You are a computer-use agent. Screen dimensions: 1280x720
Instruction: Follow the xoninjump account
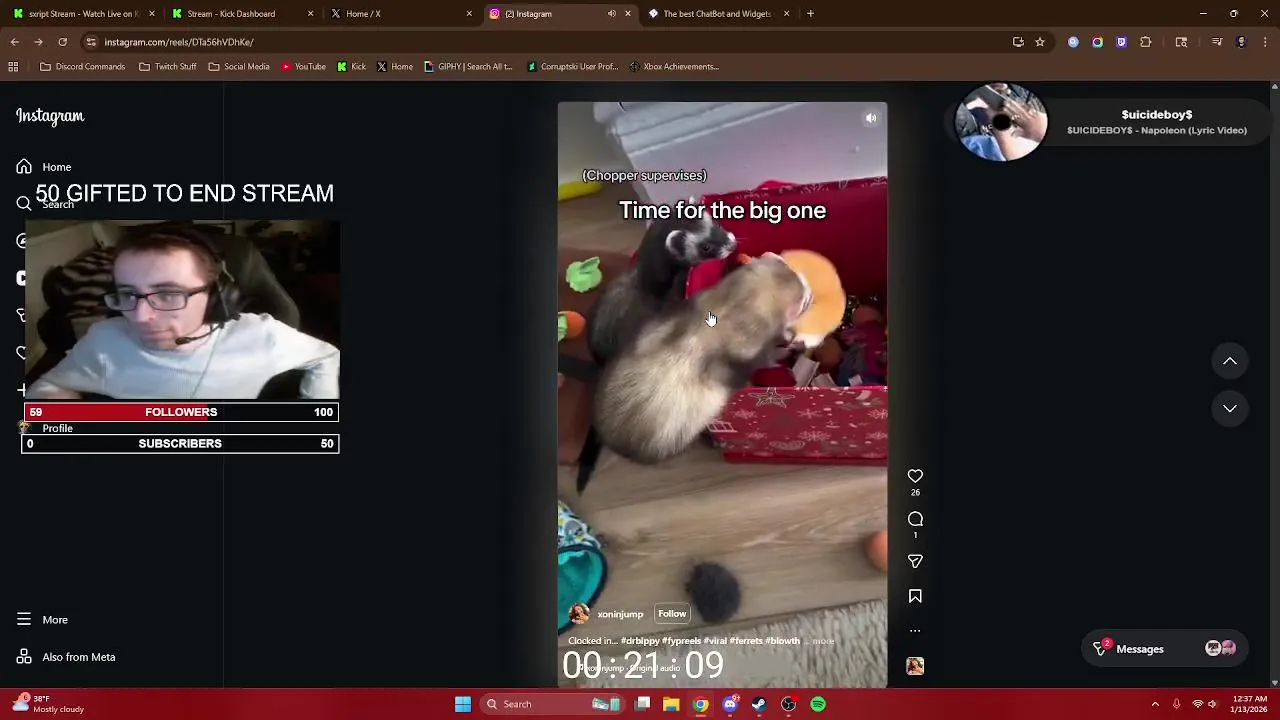672,614
